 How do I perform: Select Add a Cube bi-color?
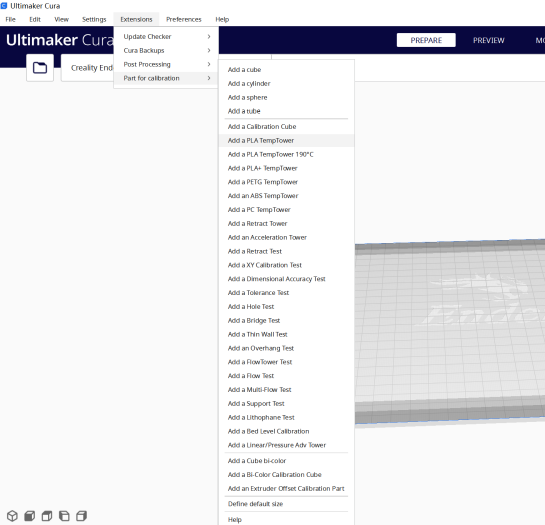click(286, 461)
